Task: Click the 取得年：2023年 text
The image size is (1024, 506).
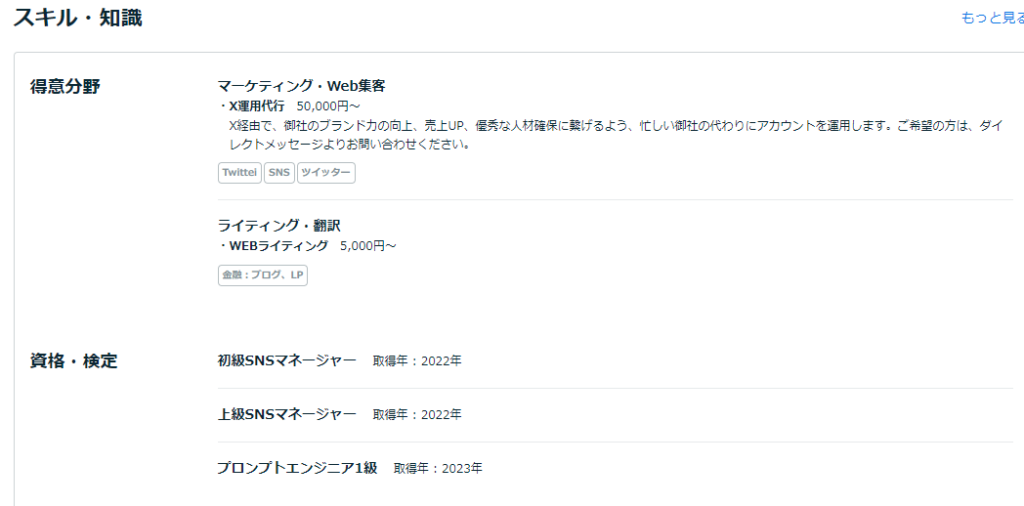Action: 438,468
